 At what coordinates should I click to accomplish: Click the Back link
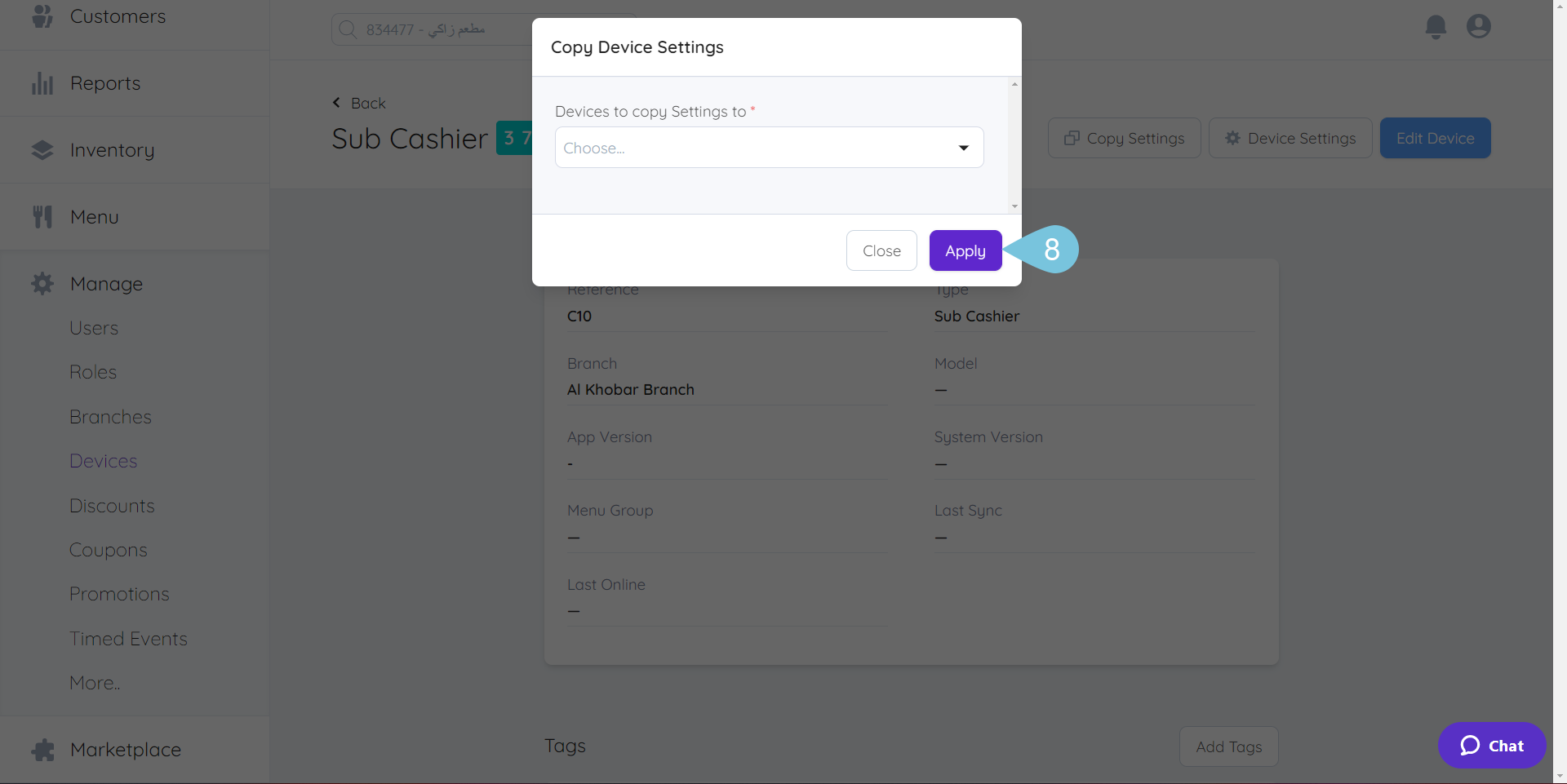pyautogui.click(x=360, y=103)
